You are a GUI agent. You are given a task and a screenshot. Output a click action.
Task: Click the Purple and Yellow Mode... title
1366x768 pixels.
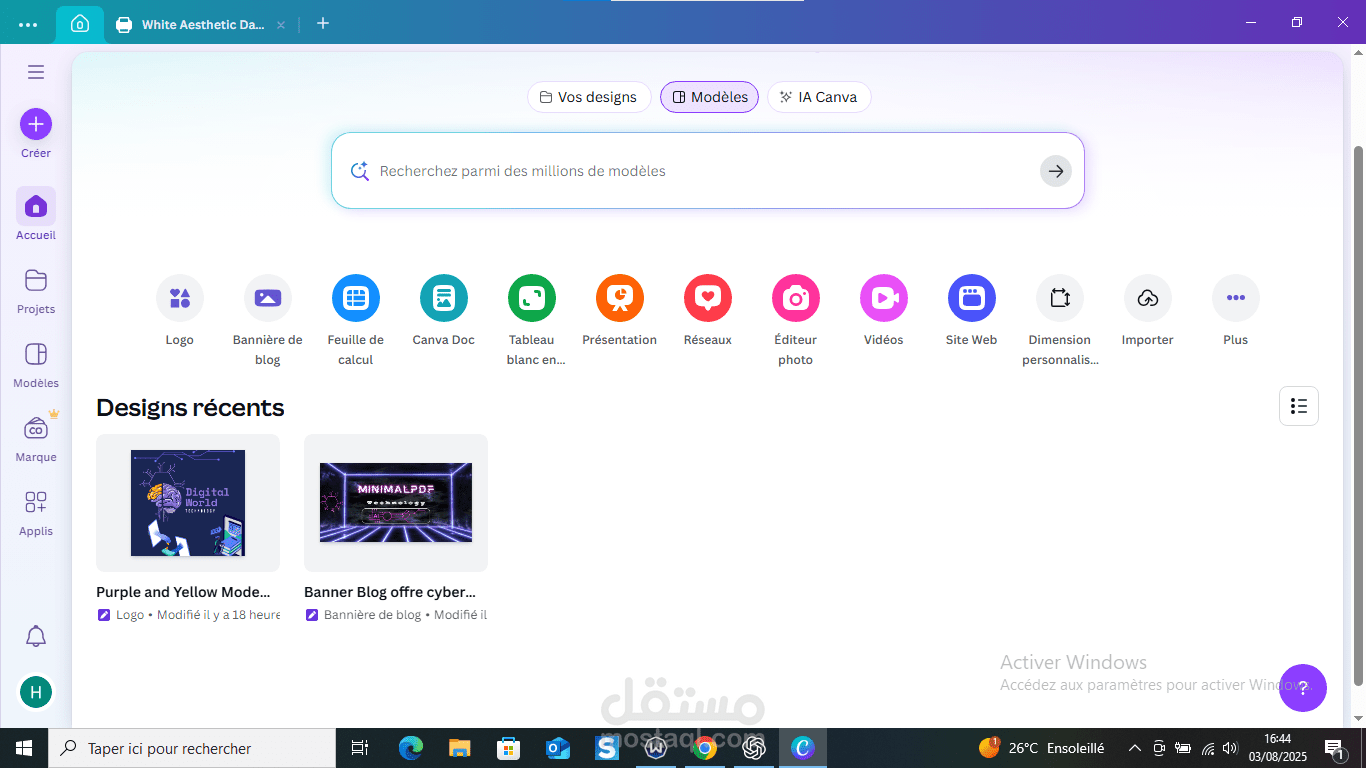183,592
